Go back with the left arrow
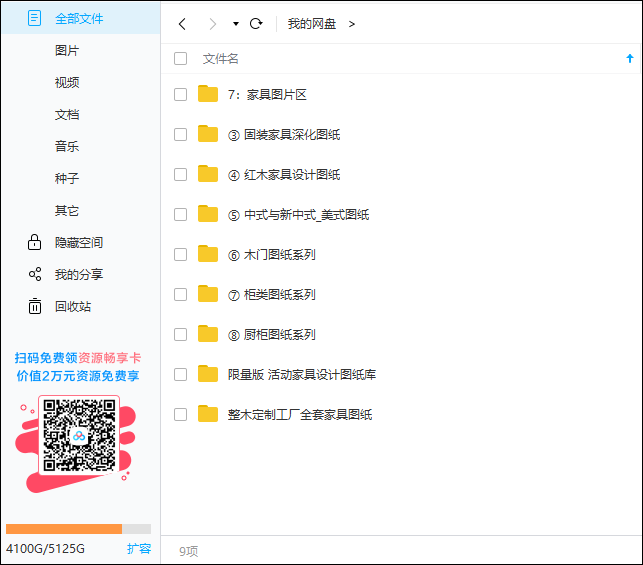This screenshot has height=565, width=643. click(182, 24)
